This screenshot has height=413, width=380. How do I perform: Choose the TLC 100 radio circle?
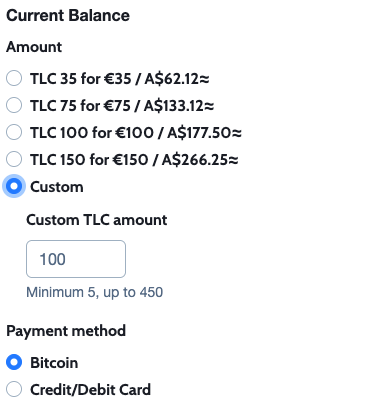(x=14, y=132)
